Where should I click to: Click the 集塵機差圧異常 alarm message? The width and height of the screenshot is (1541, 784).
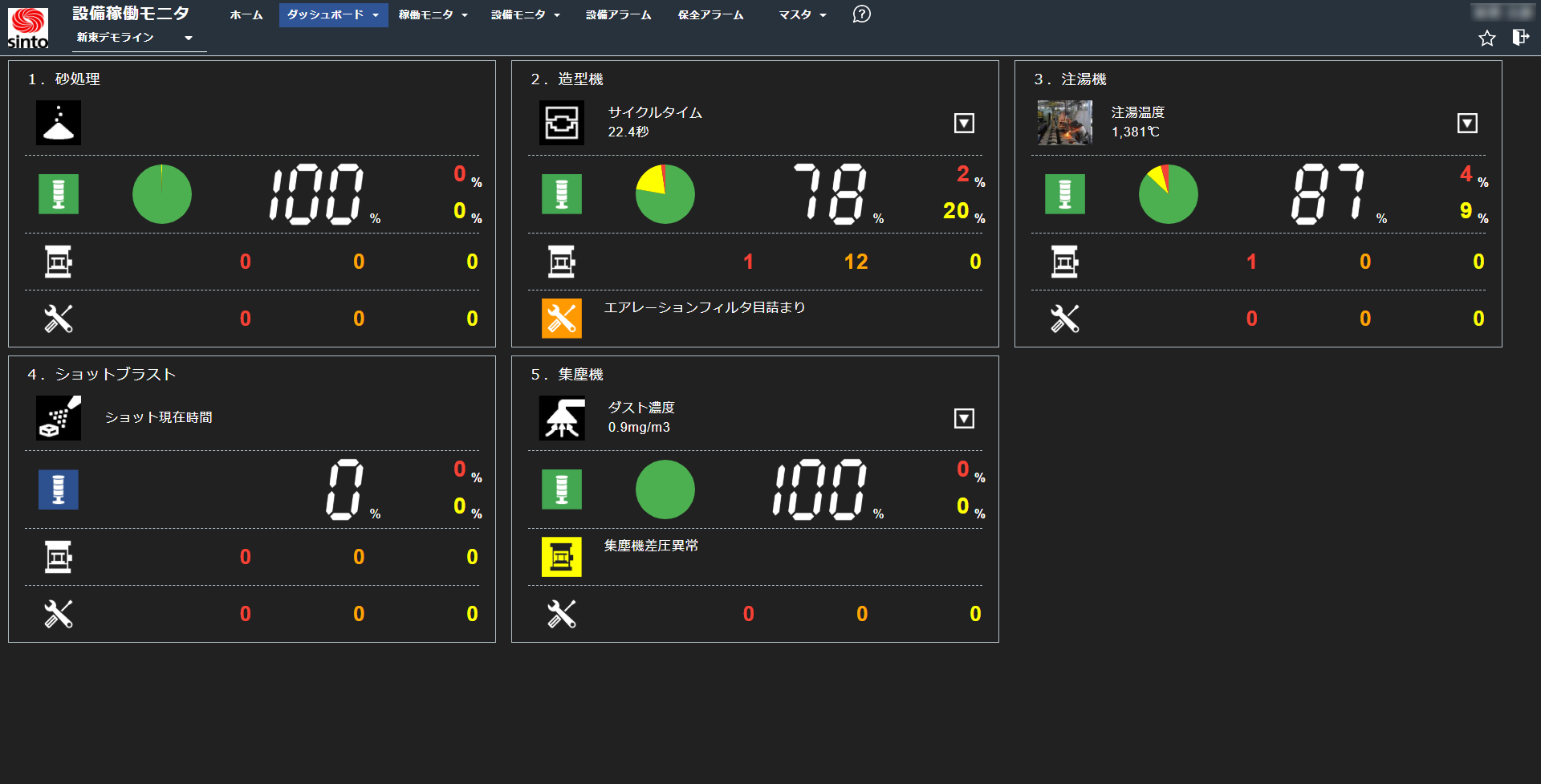point(651,546)
